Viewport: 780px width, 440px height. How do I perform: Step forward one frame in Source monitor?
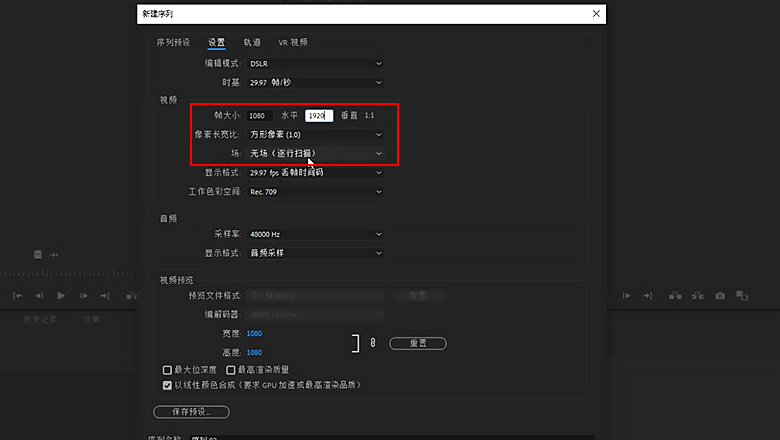click(84, 296)
